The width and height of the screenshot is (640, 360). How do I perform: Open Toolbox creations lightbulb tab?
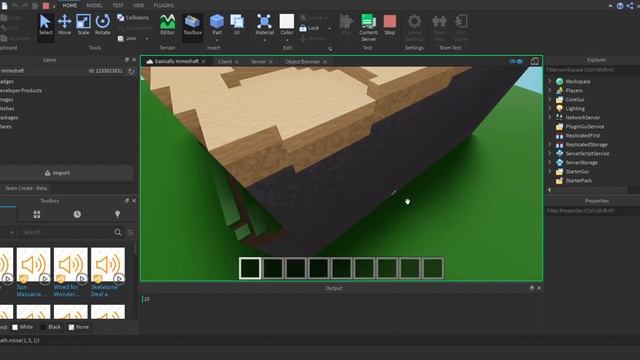(x=118, y=214)
